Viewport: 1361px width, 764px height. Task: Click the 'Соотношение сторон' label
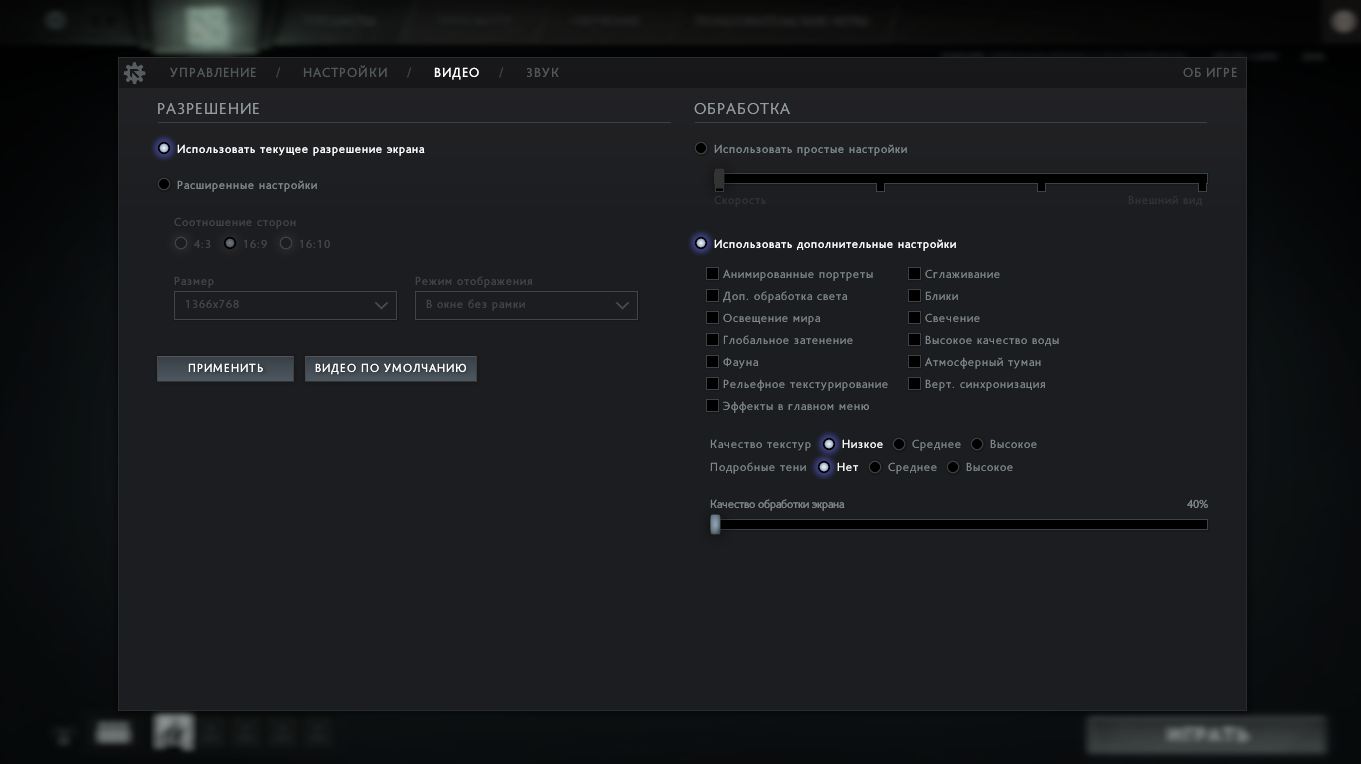point(235,222)
